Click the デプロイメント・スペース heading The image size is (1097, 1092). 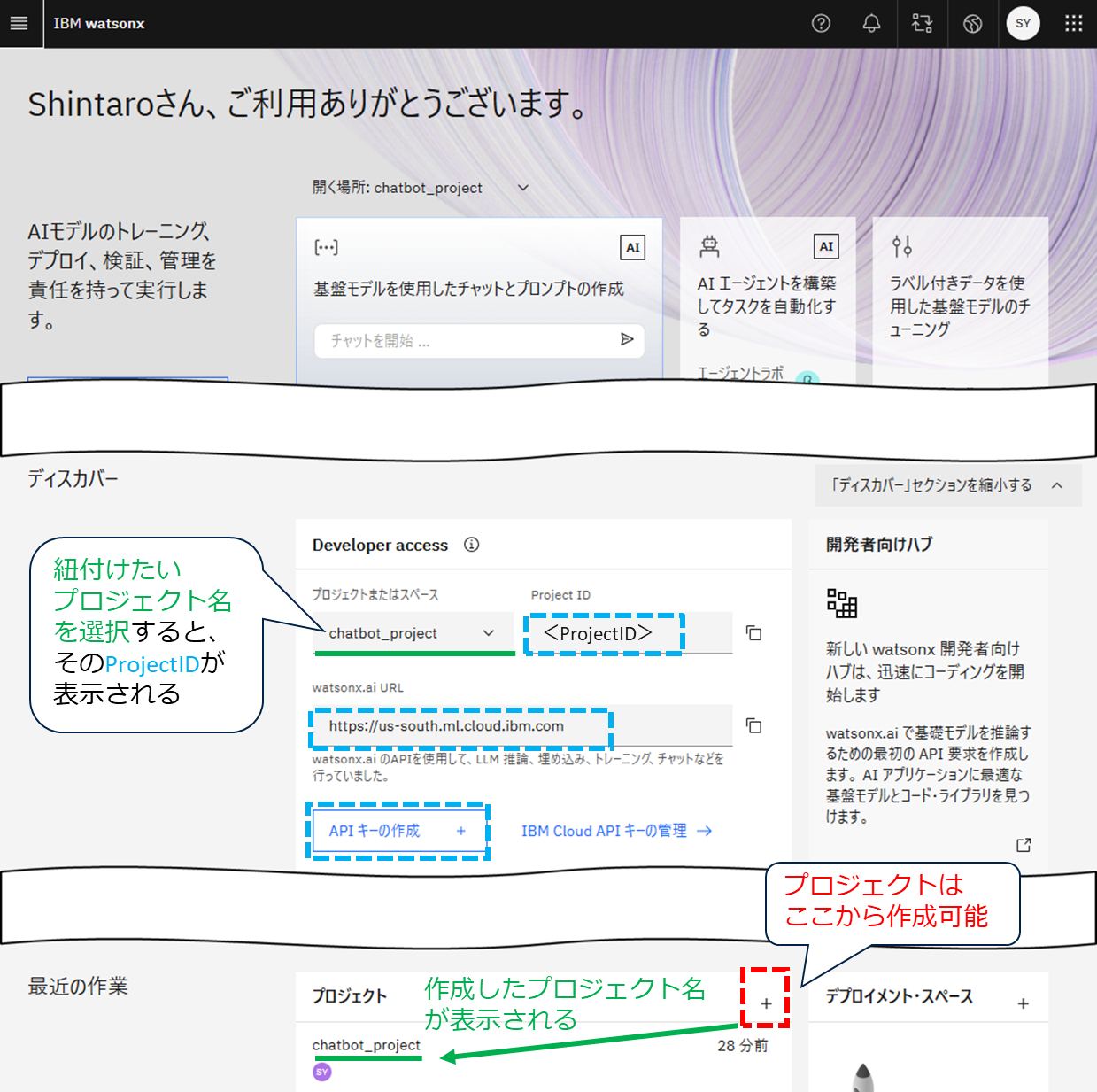coord(900,996)
